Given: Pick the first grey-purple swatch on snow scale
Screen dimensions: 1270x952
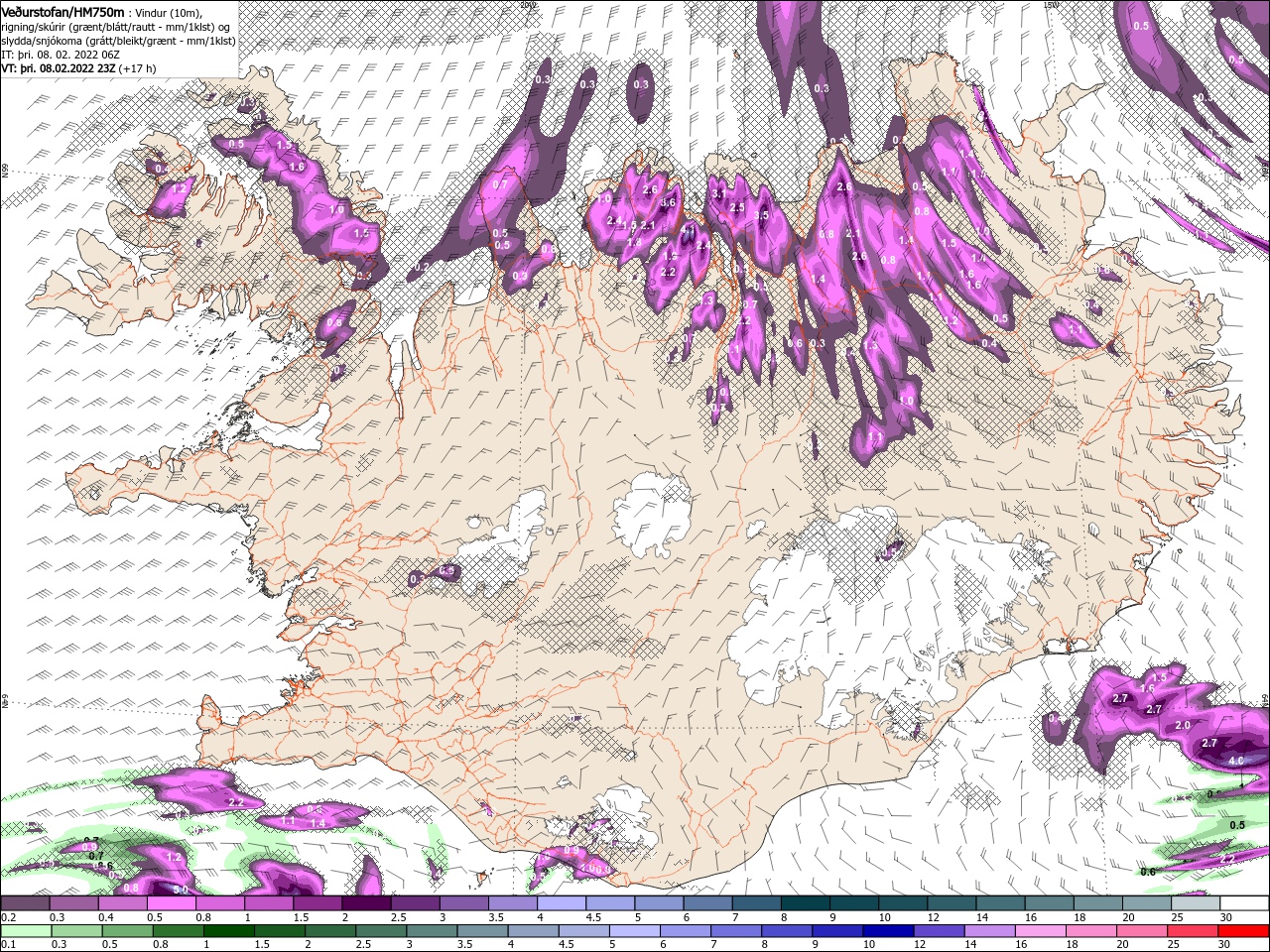Looking at the screenshot, I should [25, 903].
